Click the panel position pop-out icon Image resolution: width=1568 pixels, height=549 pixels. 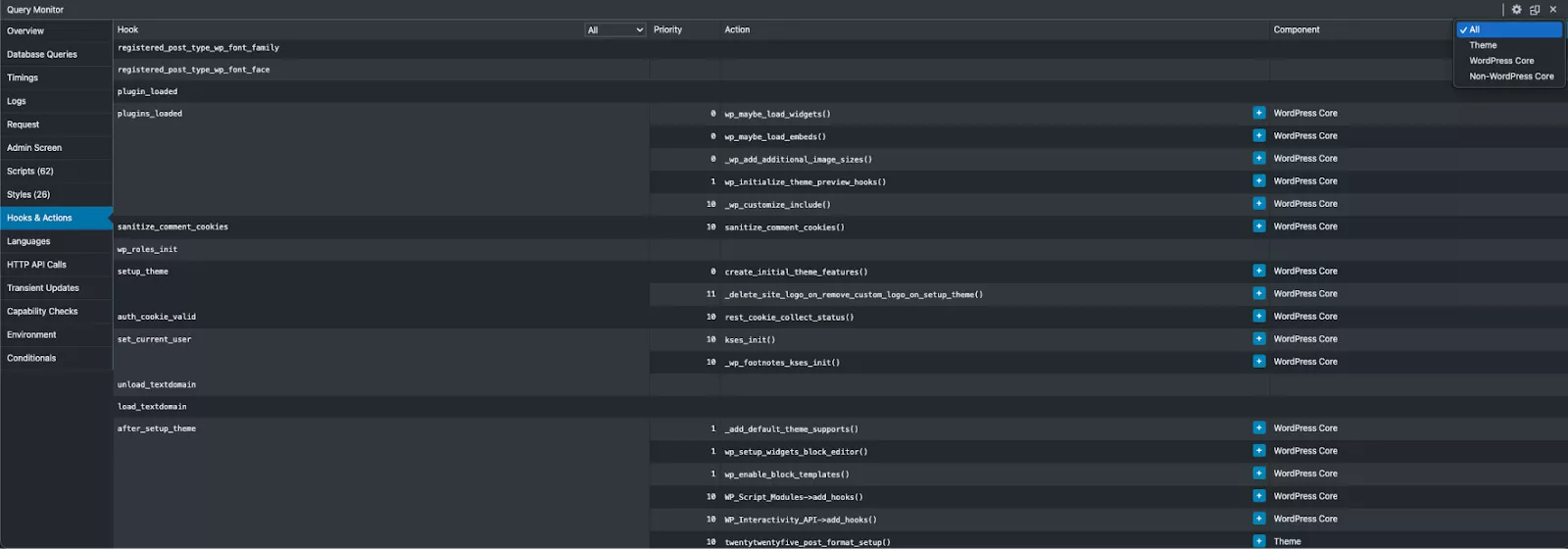point(1535,10)
